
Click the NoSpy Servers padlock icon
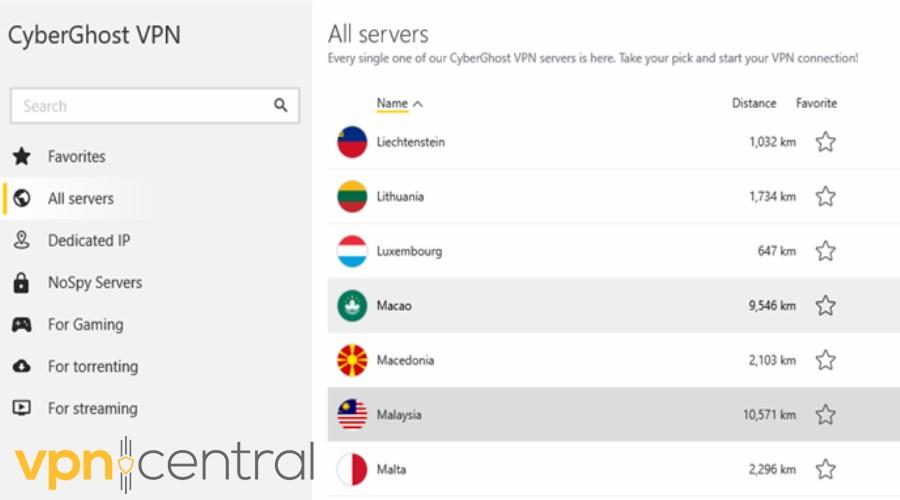(21, 282)
